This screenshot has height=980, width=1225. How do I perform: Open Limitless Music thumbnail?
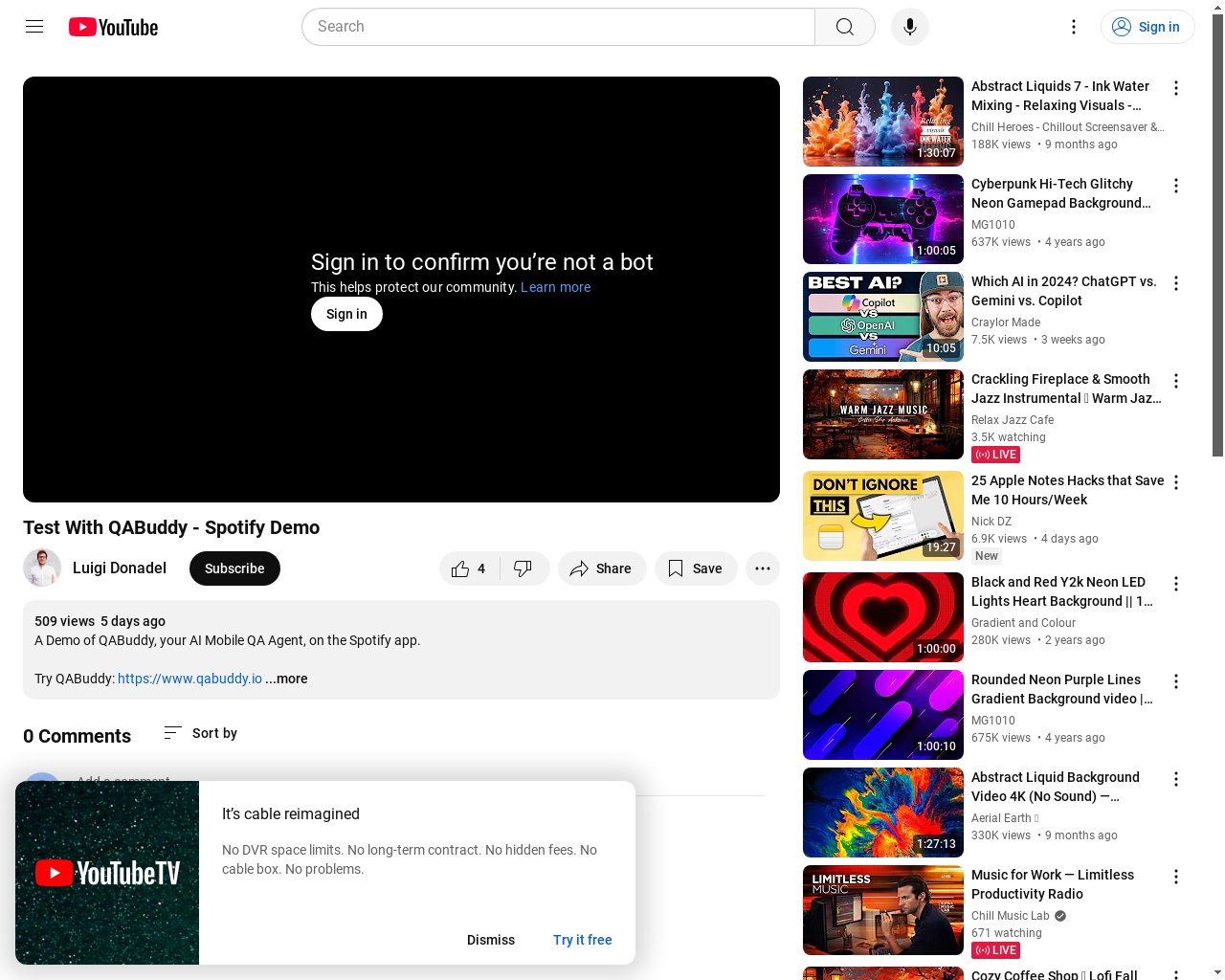(x=883, y=910)
